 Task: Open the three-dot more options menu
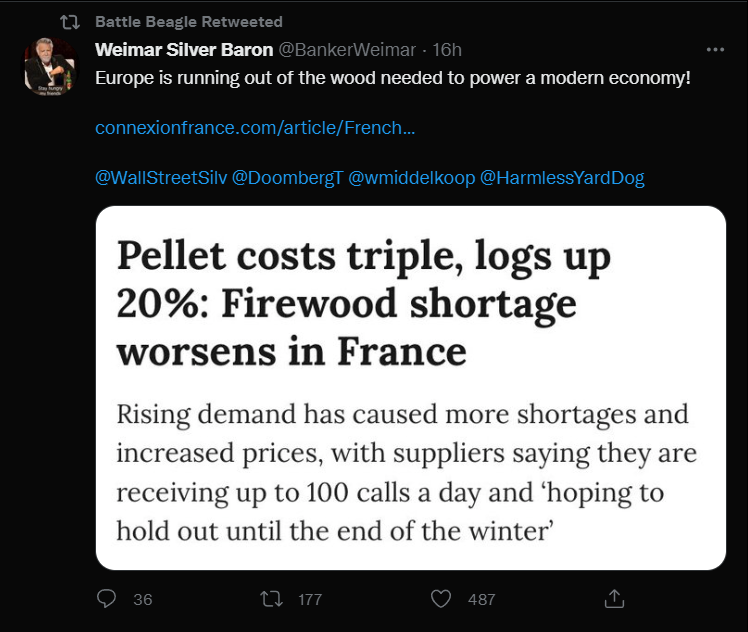(715, 50)
